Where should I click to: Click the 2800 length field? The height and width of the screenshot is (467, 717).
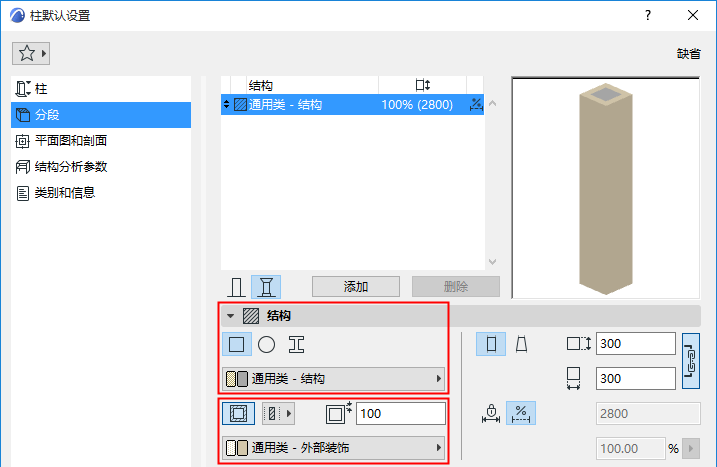pyautogui.click(x=648, y=413)
